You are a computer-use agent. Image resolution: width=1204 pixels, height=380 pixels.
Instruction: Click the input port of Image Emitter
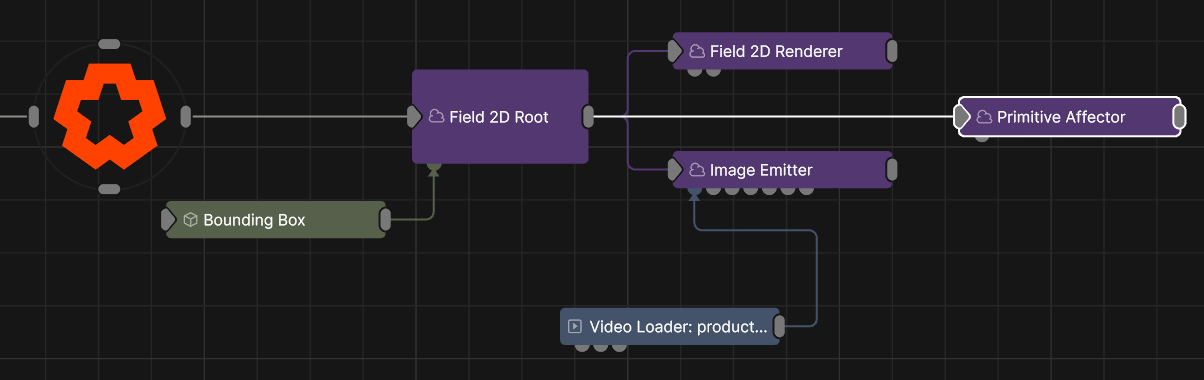coord(674,170)
